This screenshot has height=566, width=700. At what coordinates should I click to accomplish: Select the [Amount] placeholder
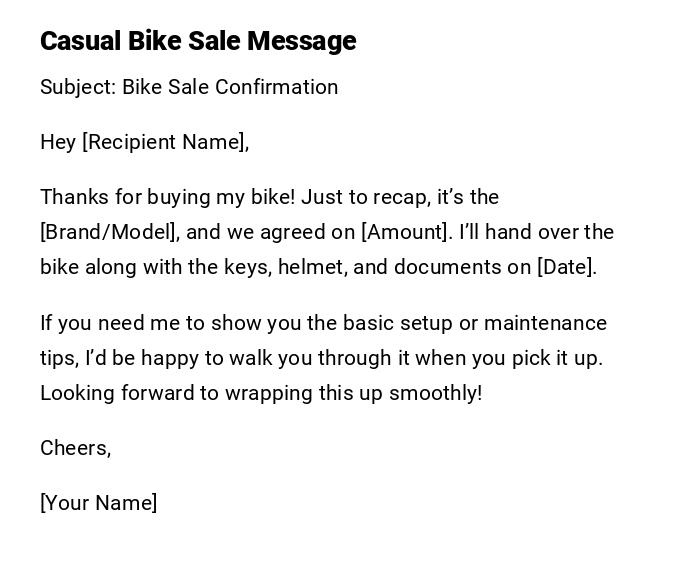pos(405,232)
